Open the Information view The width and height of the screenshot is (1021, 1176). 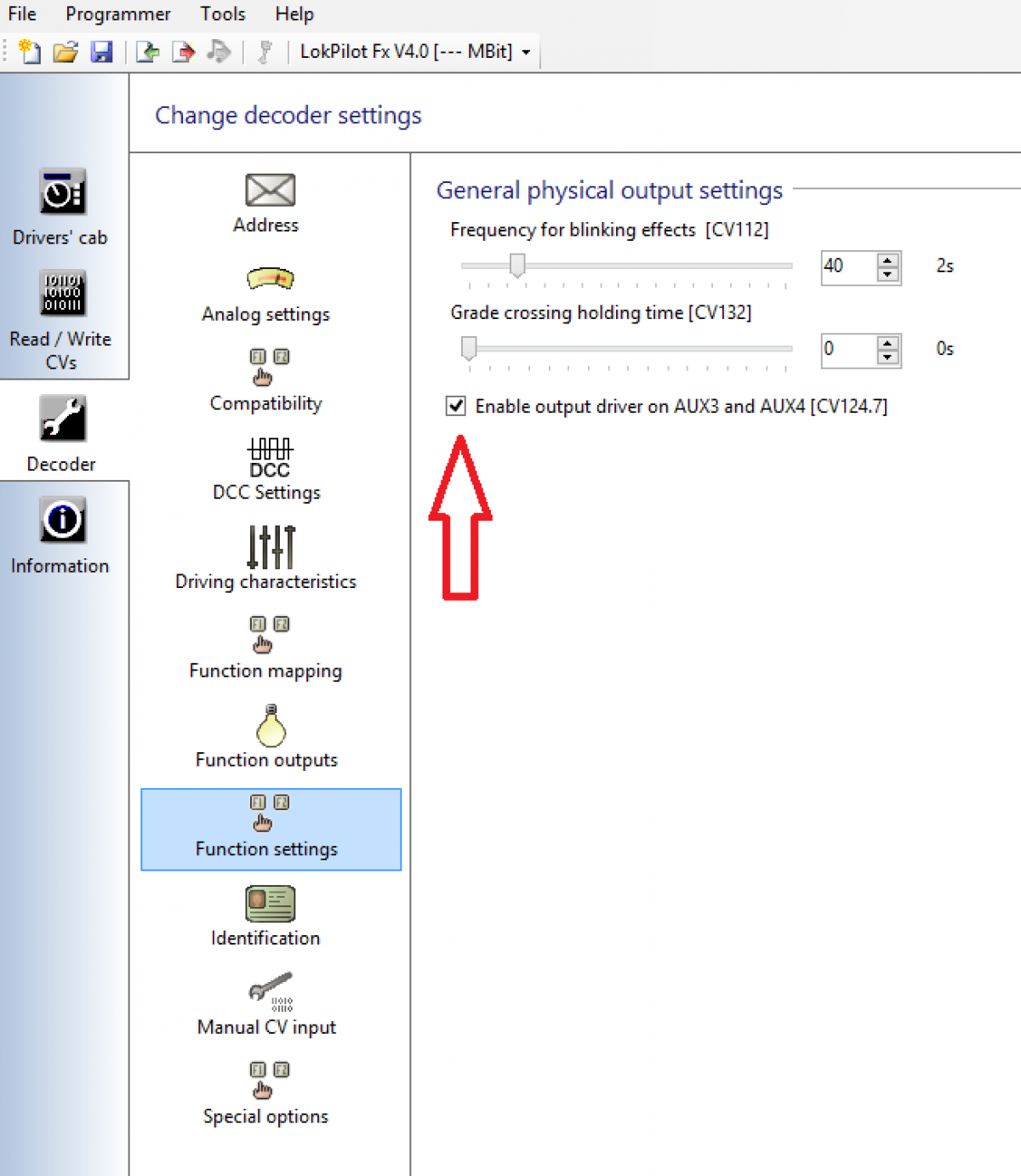(x=60, y=536)
